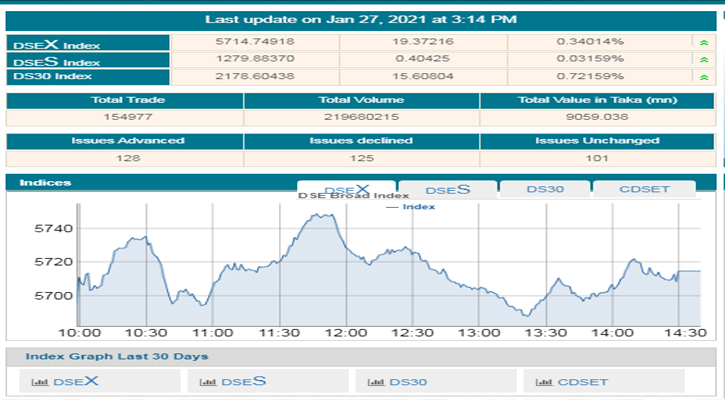Viewport: 725px width, 400px height.
Task: Click the Index Graph Last 30 Days heading
Action: 116,356
